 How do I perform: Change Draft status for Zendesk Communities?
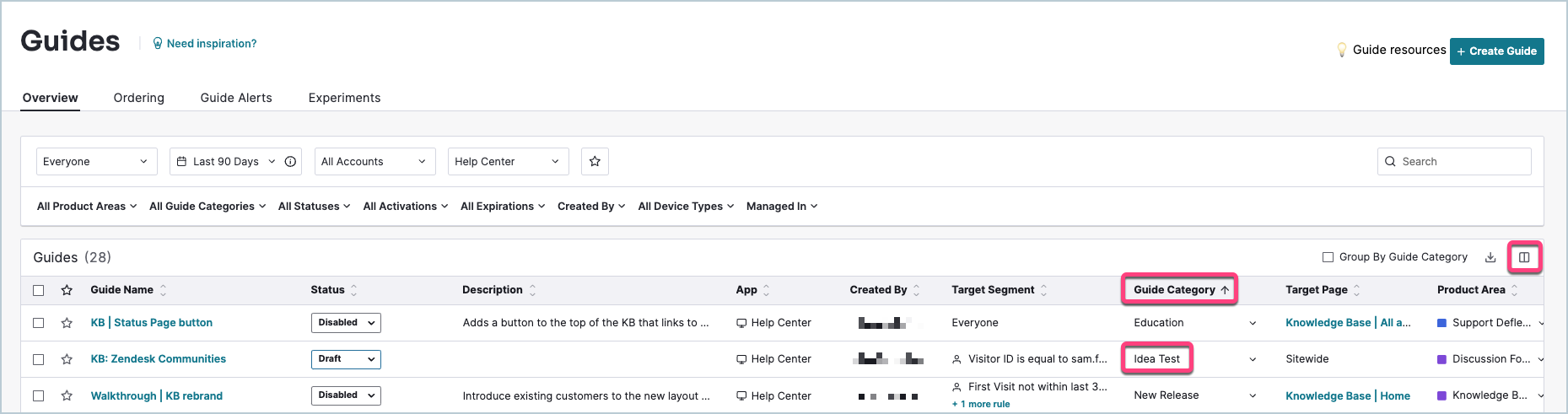(x=346, y=359)
